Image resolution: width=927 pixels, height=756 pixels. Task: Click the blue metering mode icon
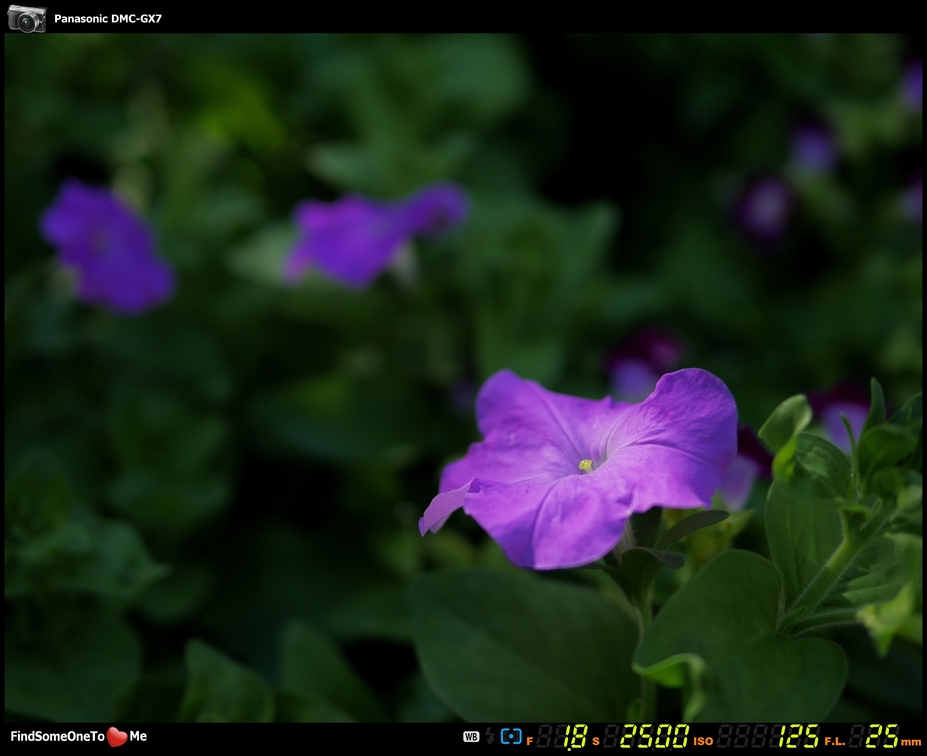pos(511,736)
